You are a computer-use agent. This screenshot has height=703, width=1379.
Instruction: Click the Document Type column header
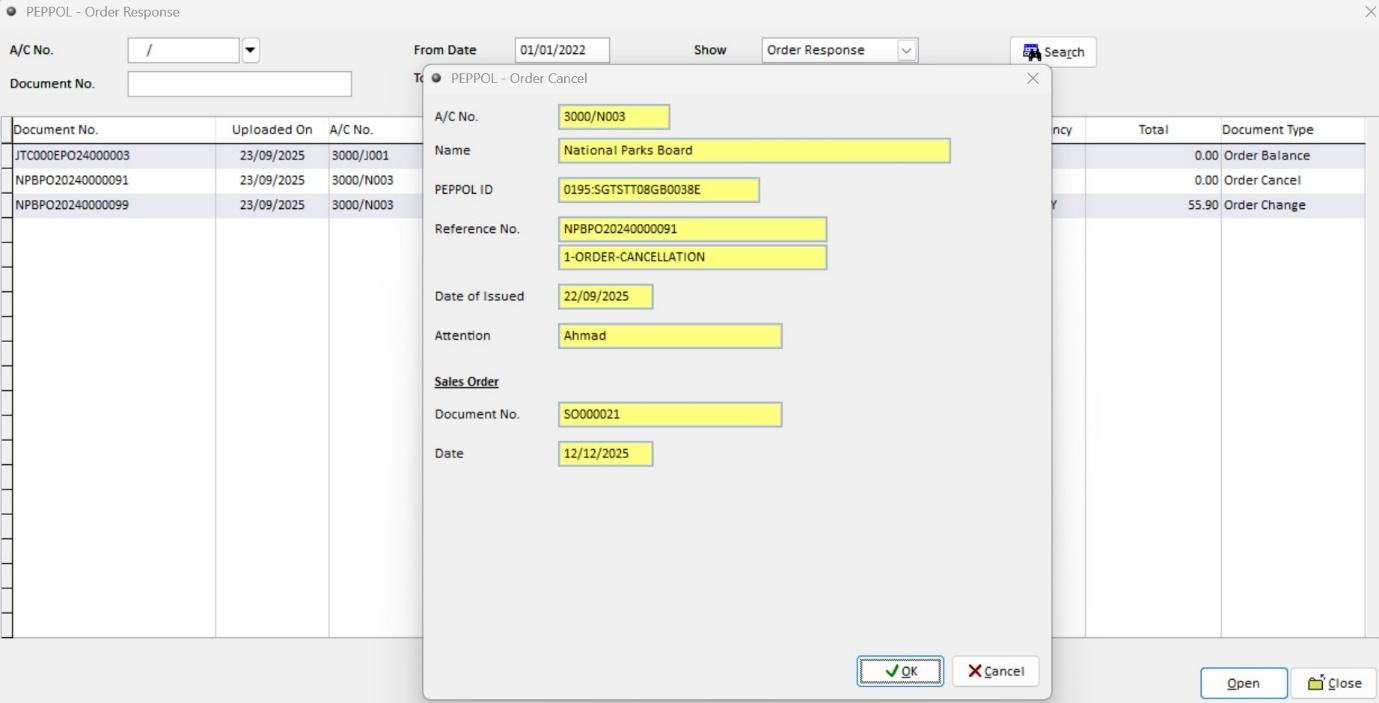click(1292, 130)
